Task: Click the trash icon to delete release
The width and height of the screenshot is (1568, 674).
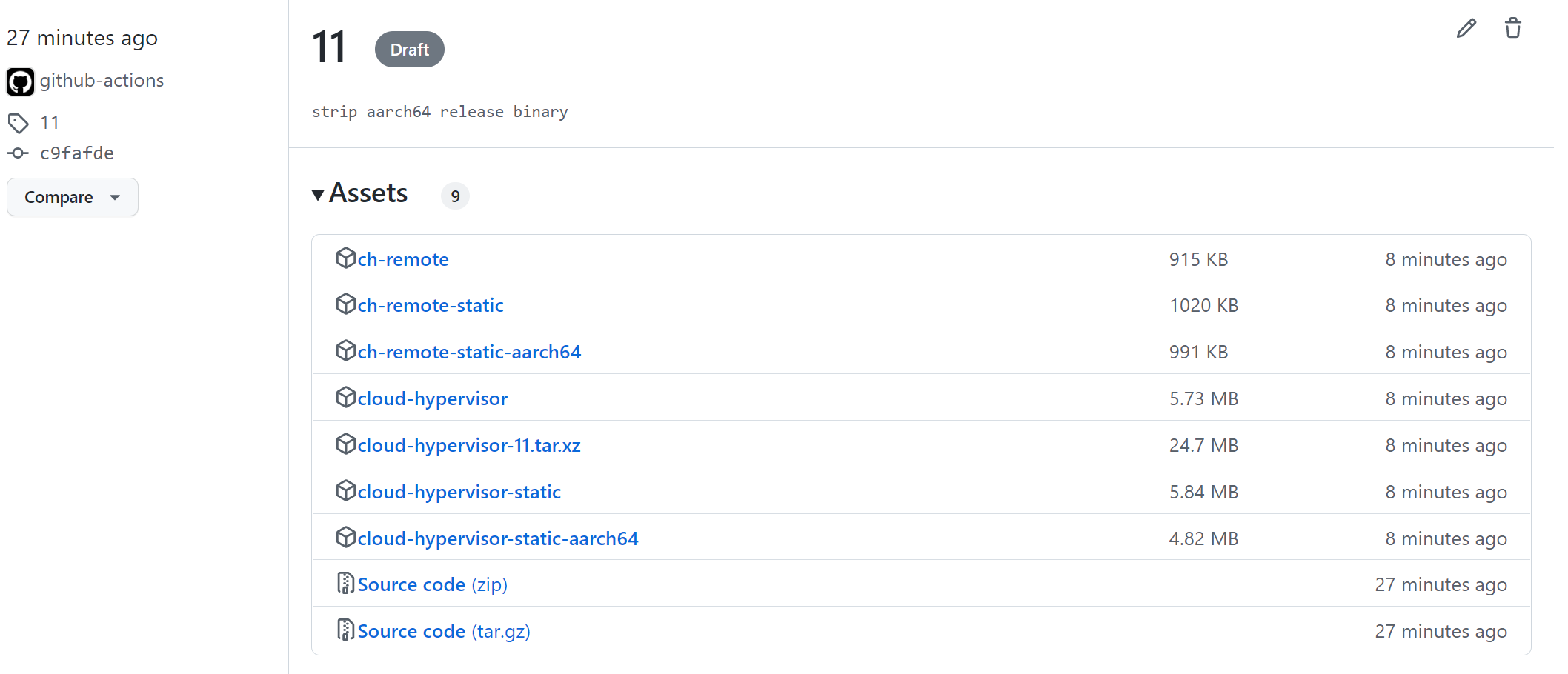Action: [1512, 27]
